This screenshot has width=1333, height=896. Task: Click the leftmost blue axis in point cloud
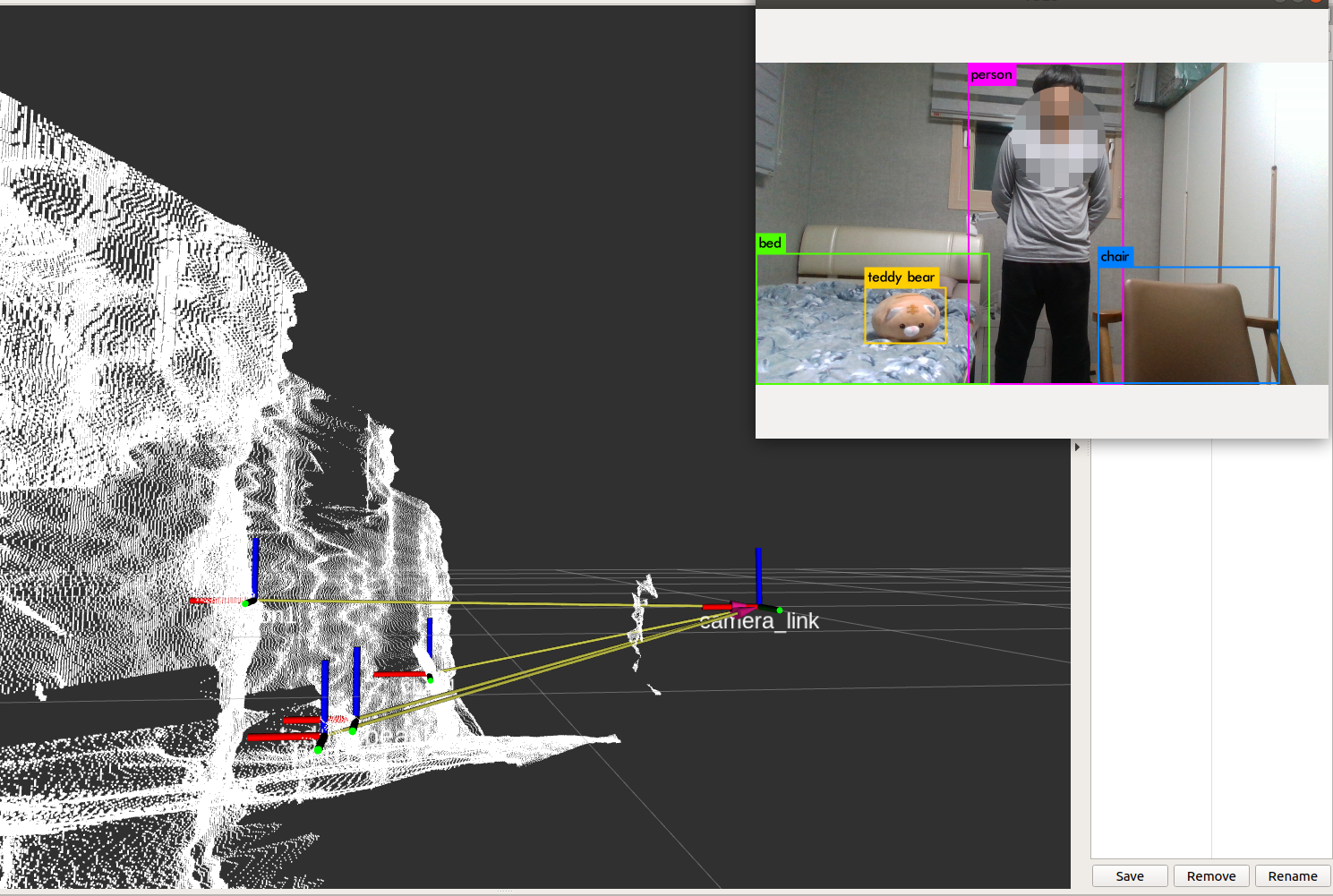click(x=255, y=566)
